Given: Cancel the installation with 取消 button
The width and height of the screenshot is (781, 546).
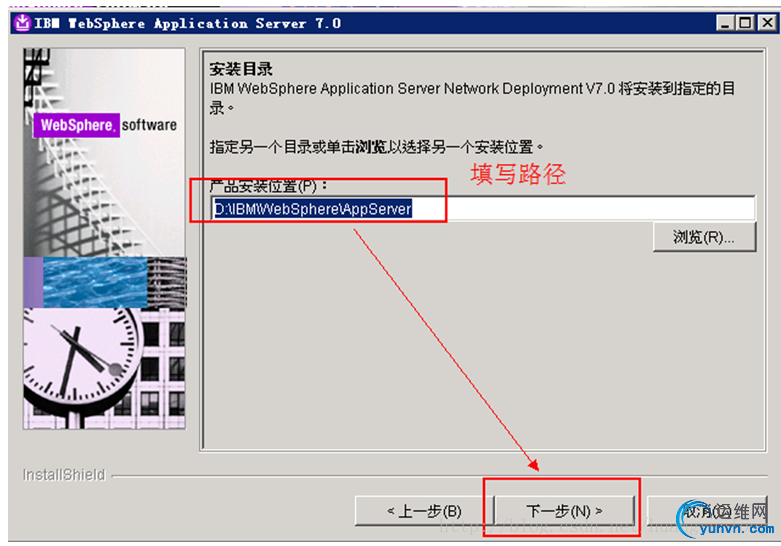Looking at the screenshot, I should (707, 511).
